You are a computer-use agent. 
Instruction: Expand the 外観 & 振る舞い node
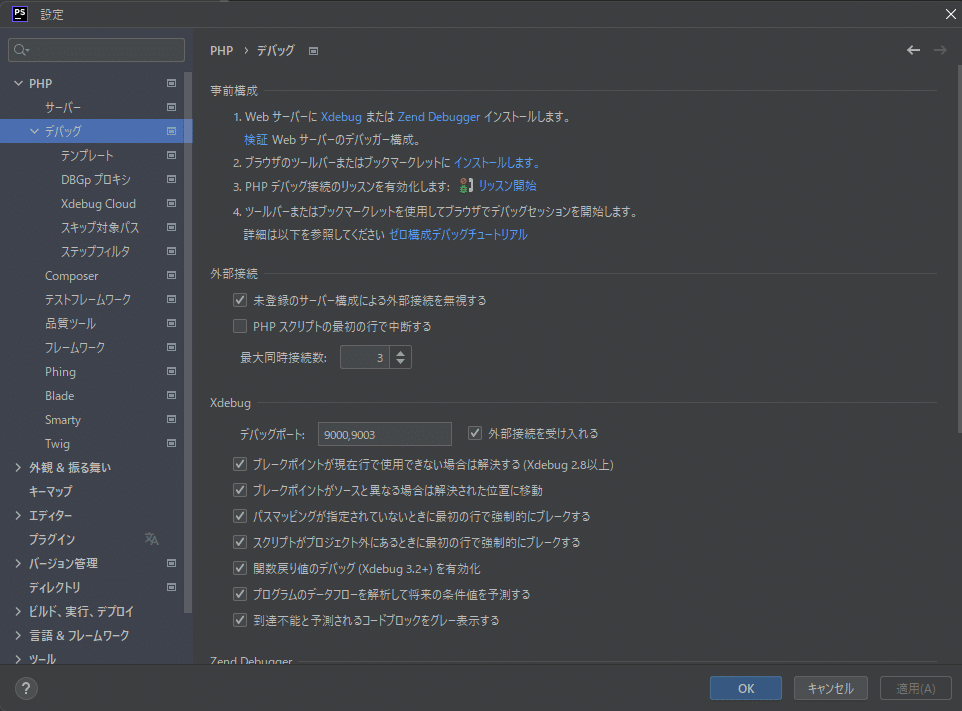pos(18,467)
